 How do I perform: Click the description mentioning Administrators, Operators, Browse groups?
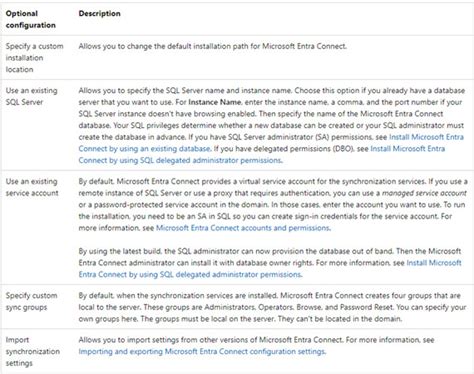272,307
